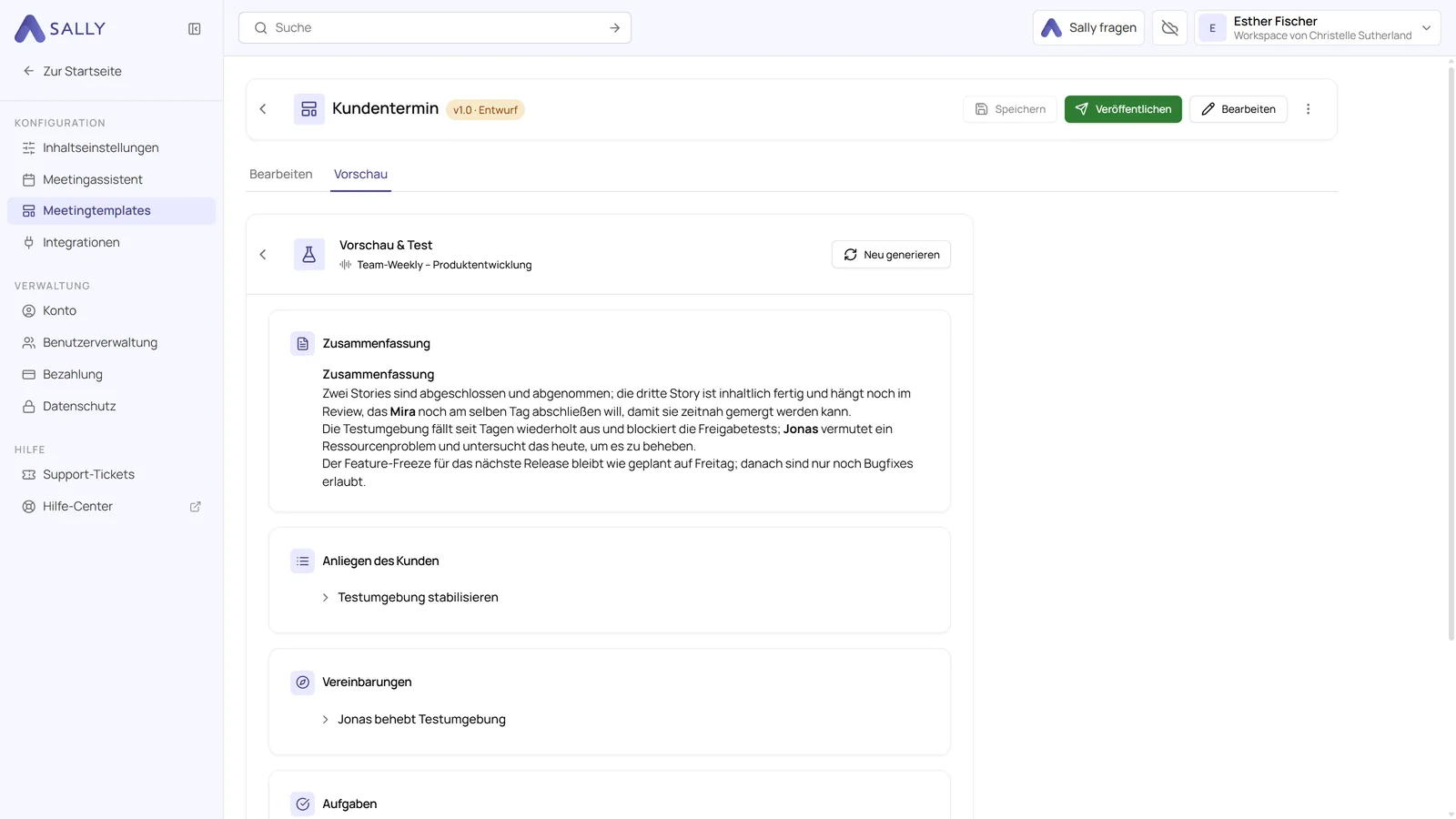Select Meetingtemplates in sidebar

(x=111, y=210)
